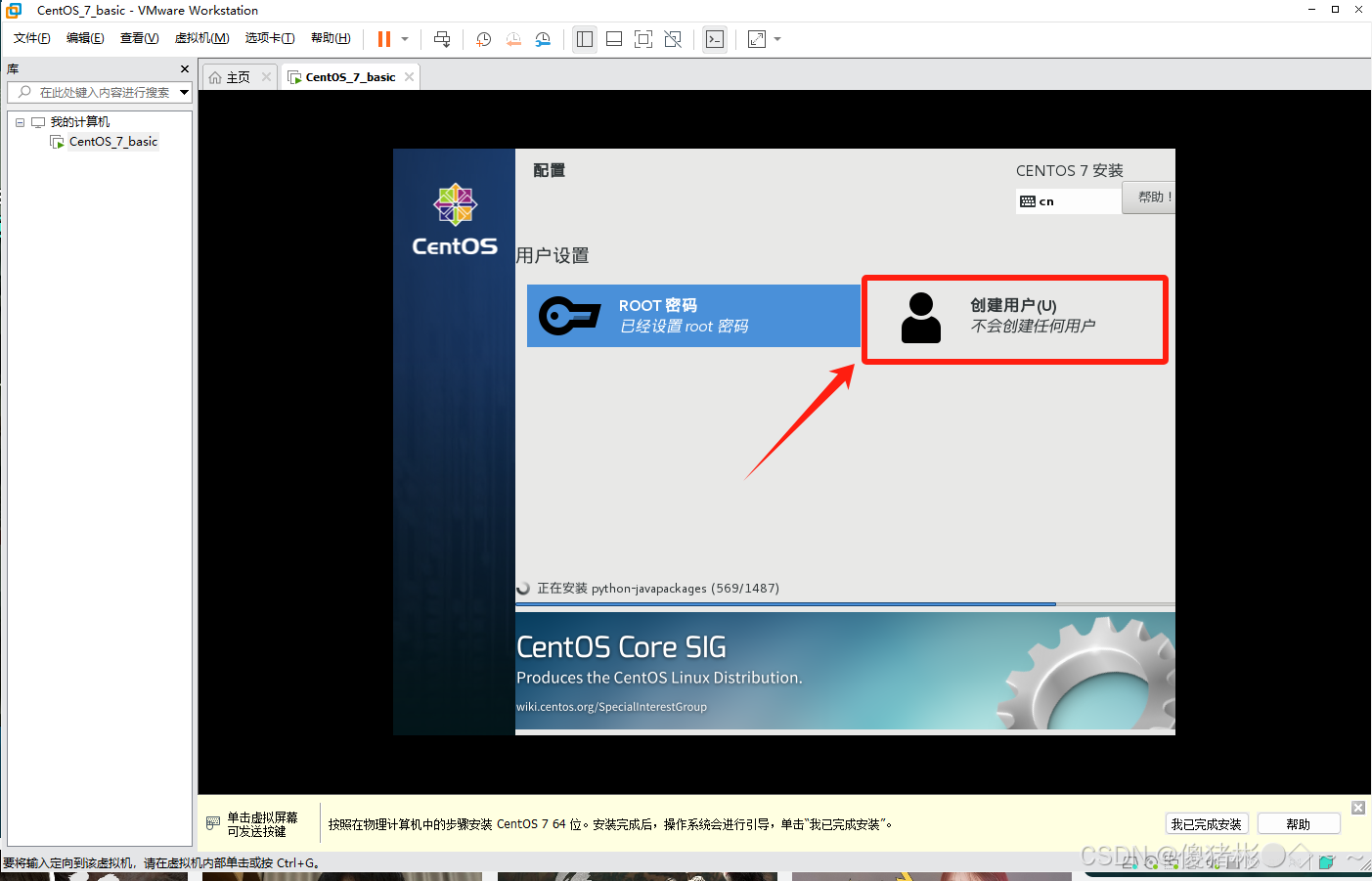Revert the VM to its snapshot
1372x881 pixels.
tap(513, 39)
